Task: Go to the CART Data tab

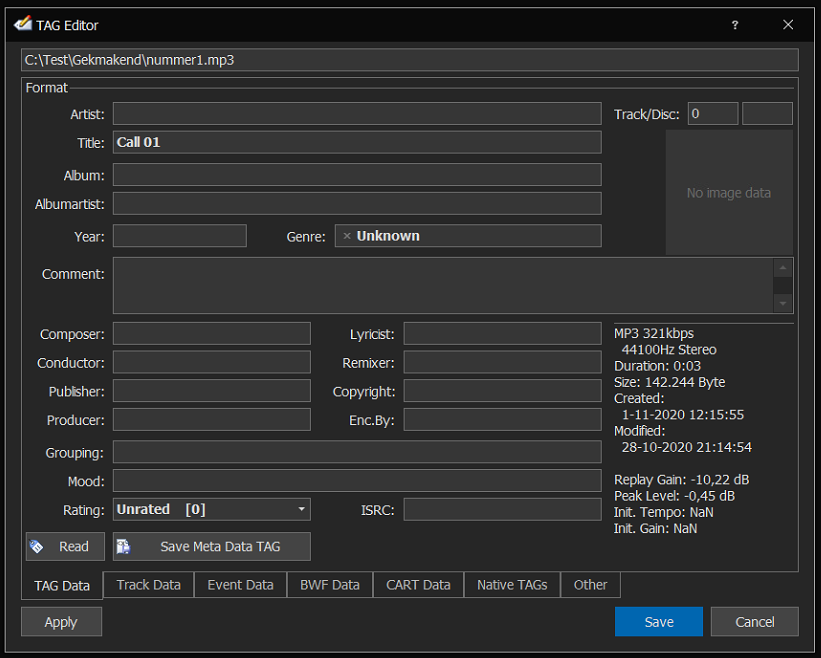Action: (418, 585)
